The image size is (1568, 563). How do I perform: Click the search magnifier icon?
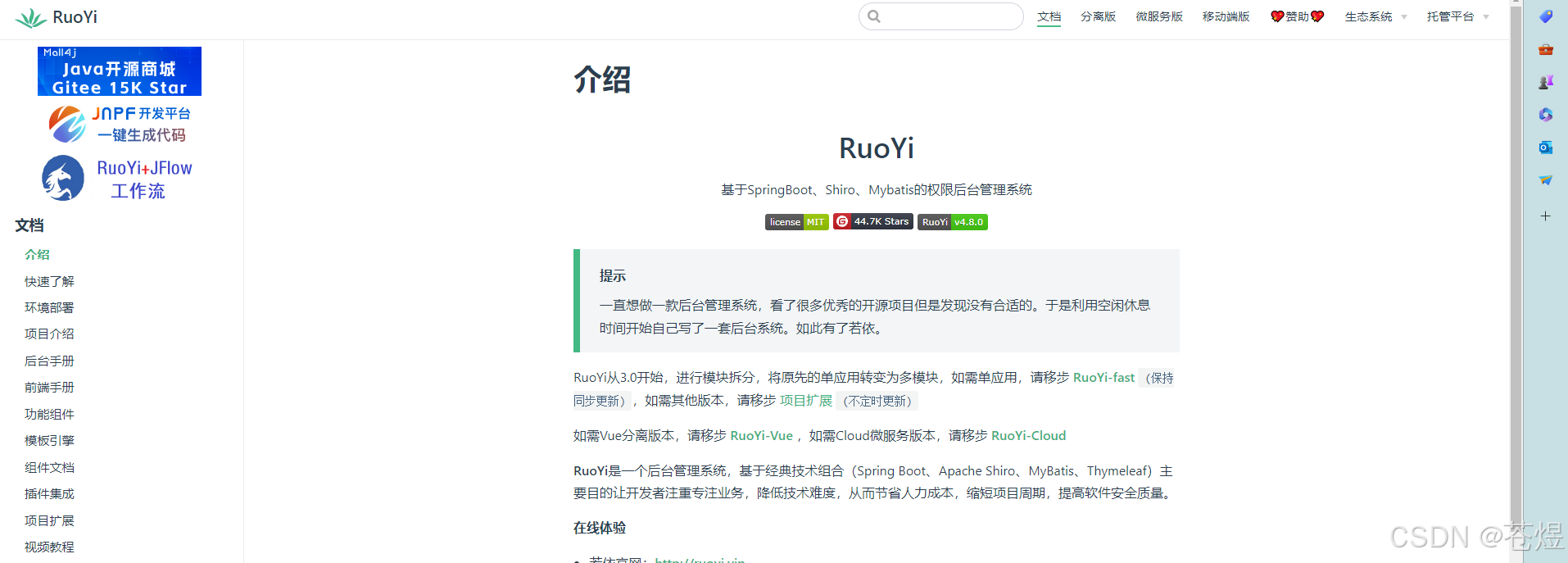click(x=874, y=16)
